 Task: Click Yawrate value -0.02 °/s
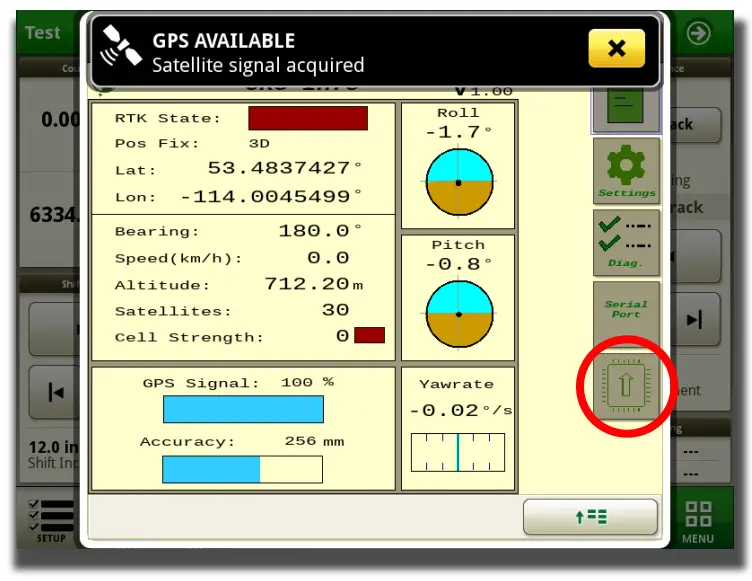460,410
